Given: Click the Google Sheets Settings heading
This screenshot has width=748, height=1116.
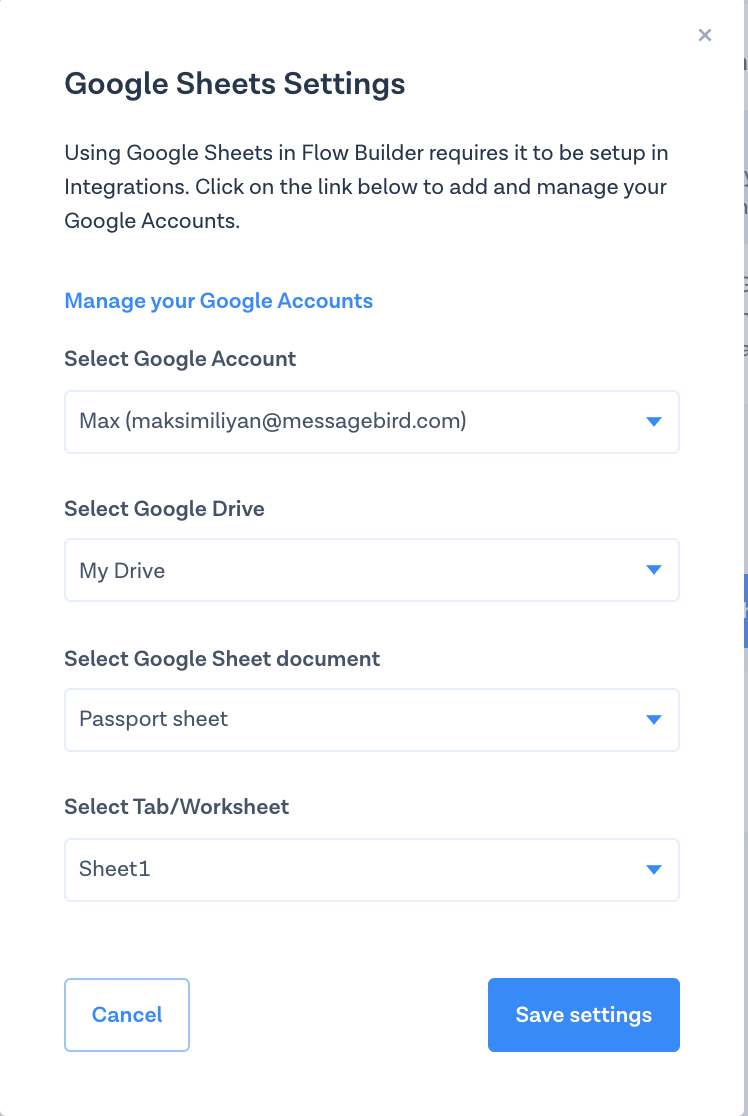Looking at the screenshot, I should click(x=235, y=83).
